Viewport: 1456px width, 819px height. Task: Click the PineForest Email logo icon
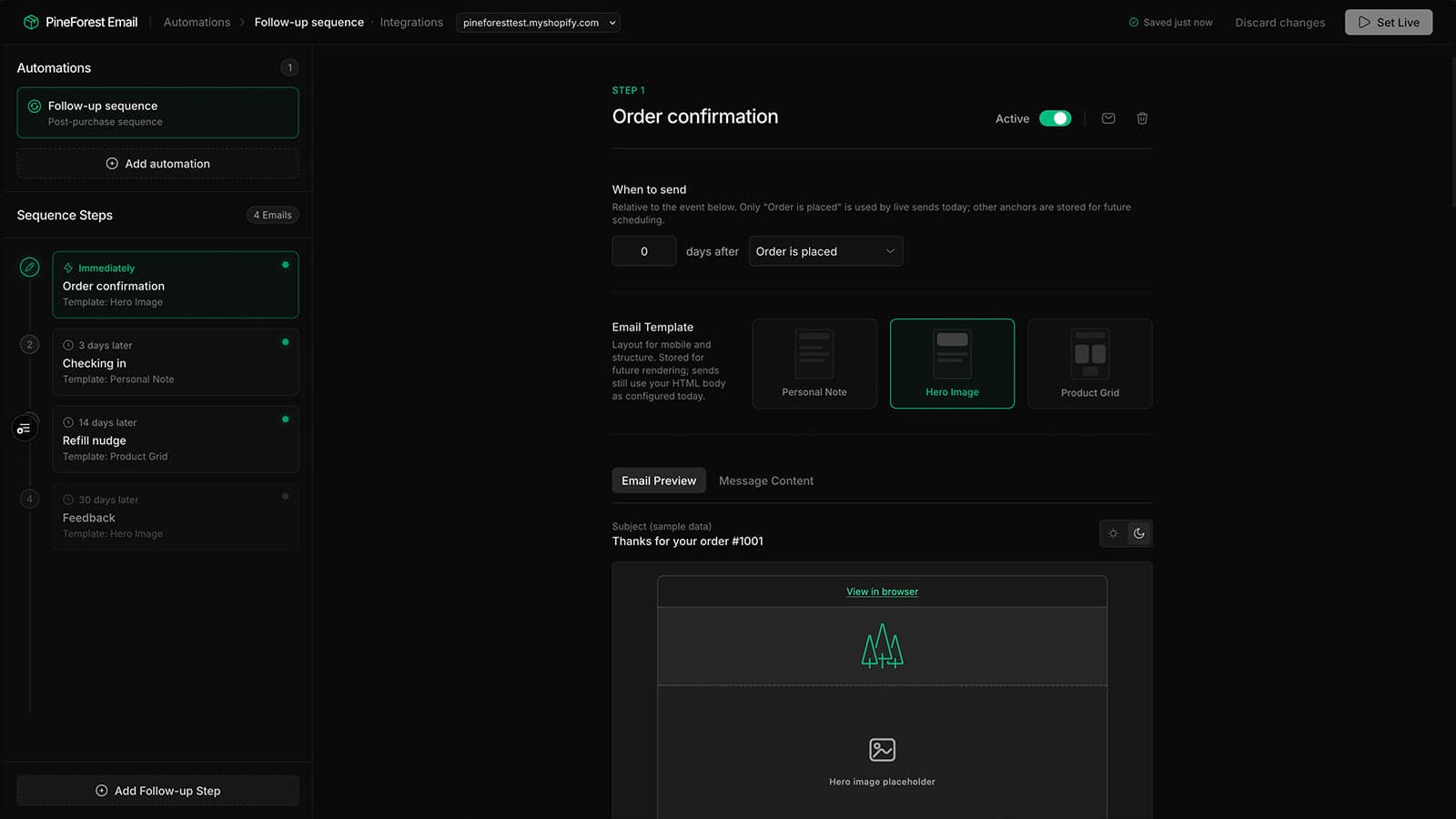[31, 22]
